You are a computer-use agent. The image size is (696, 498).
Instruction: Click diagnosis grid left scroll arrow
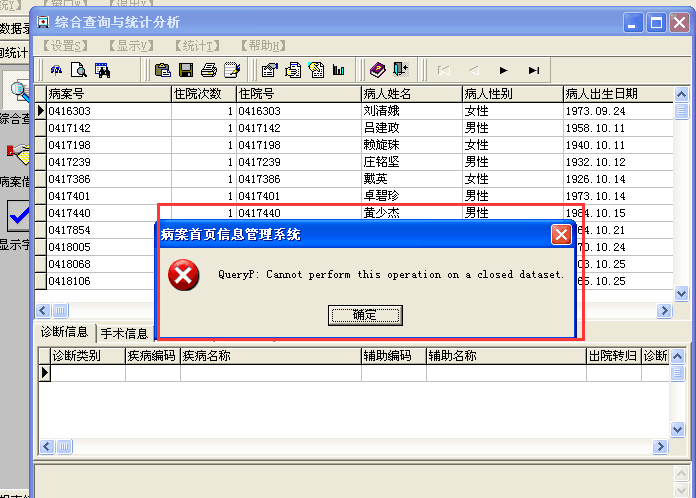tap(47, 446)
